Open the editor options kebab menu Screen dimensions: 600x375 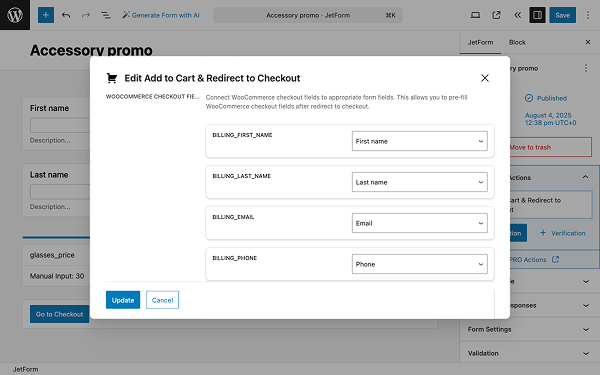point(588,15)
